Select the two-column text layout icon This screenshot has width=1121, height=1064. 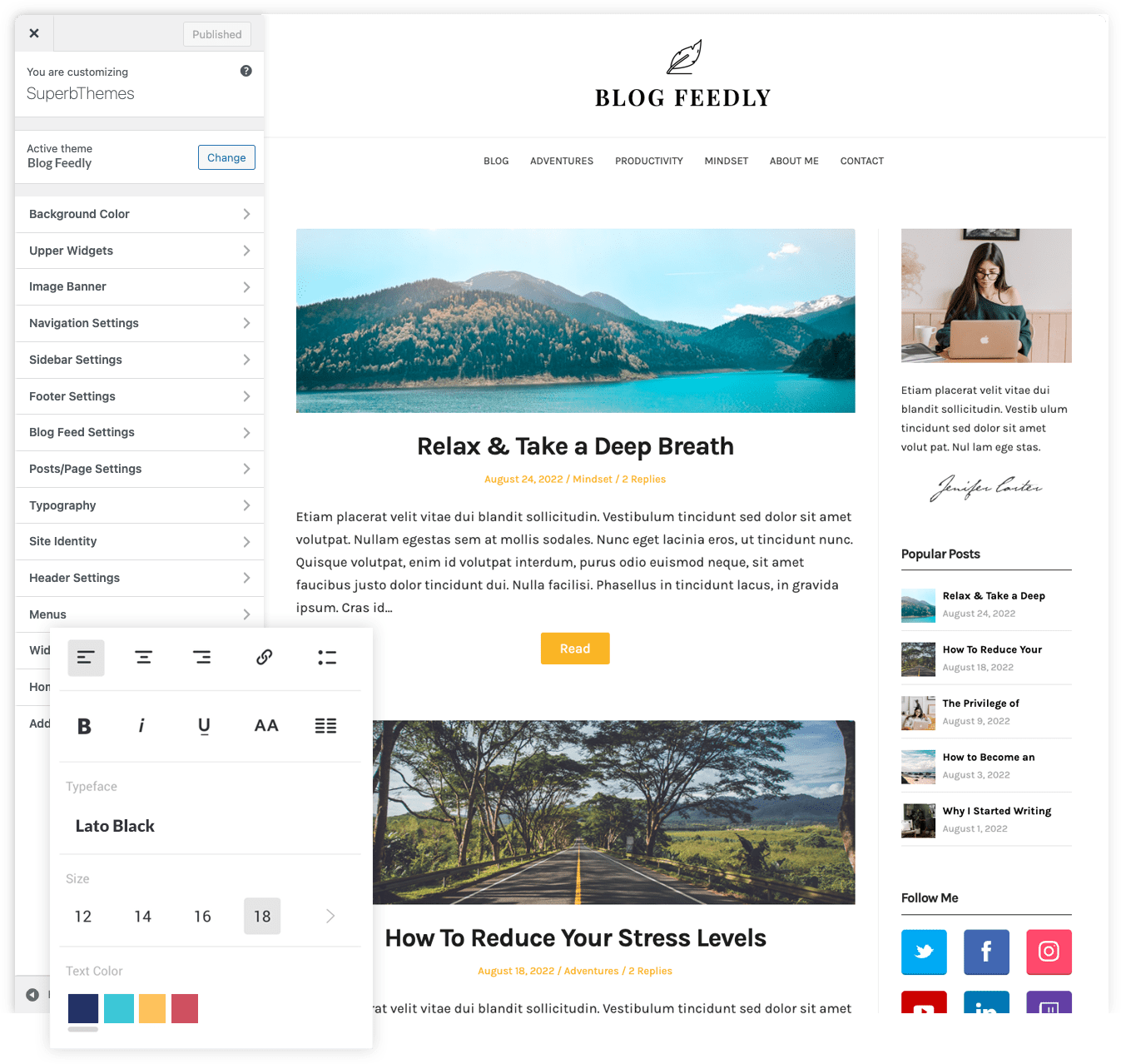326,726
